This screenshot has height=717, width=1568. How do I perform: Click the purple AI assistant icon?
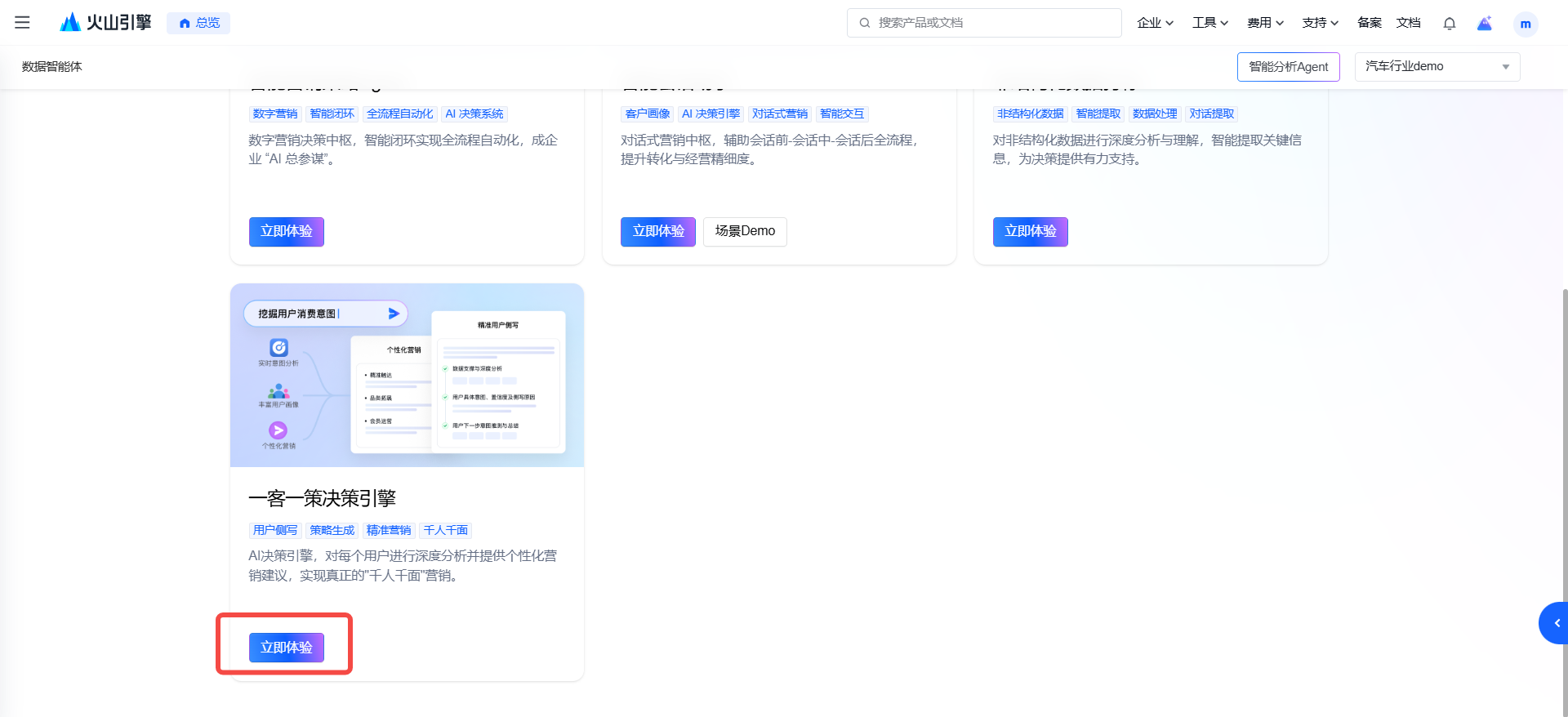tap(1485, 23)
